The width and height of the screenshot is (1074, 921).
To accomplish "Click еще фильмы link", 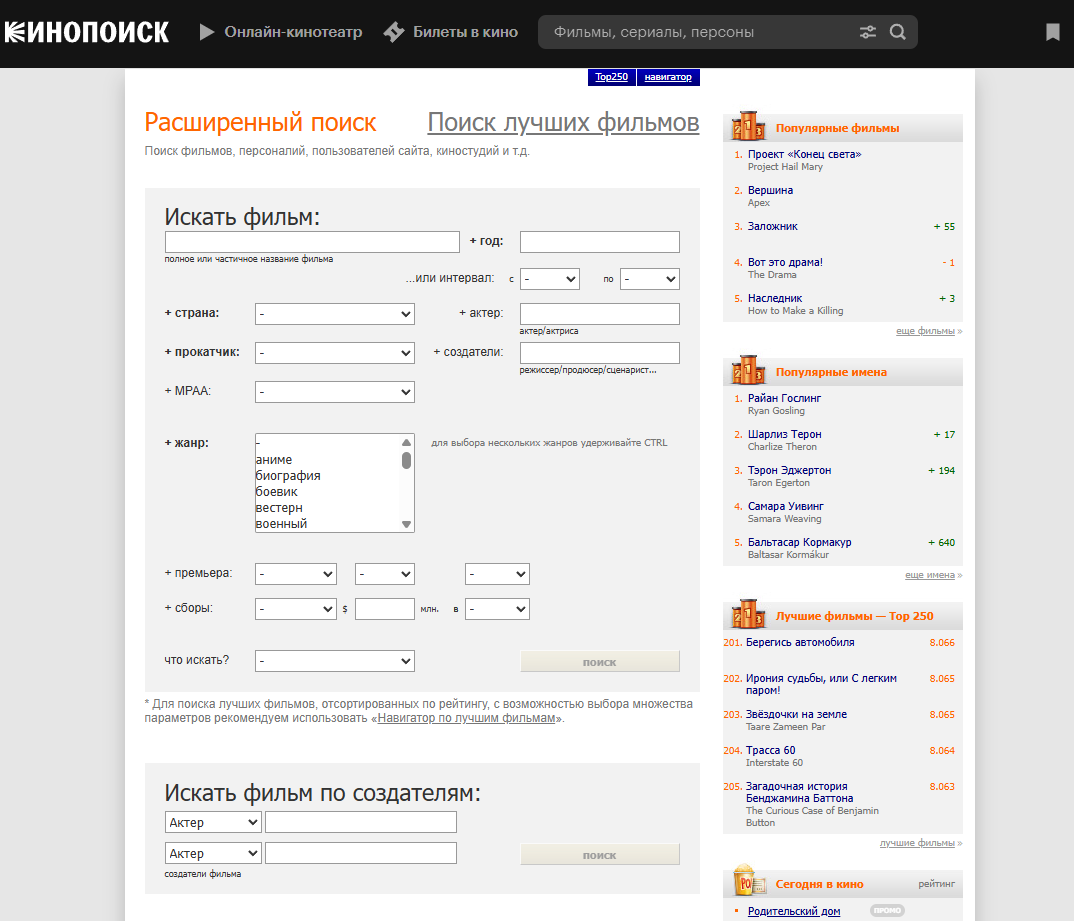I will (925, 331).
